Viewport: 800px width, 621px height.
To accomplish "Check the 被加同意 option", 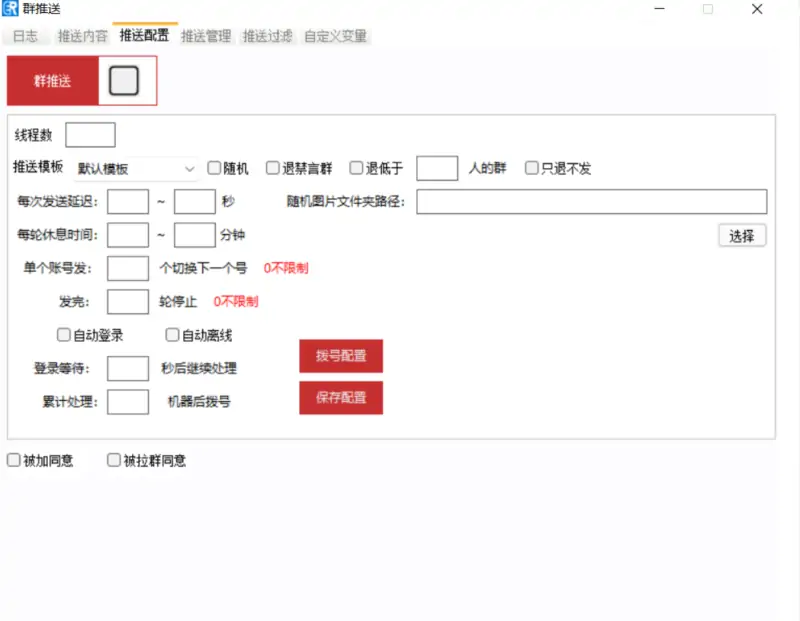I will coord(11,460).
